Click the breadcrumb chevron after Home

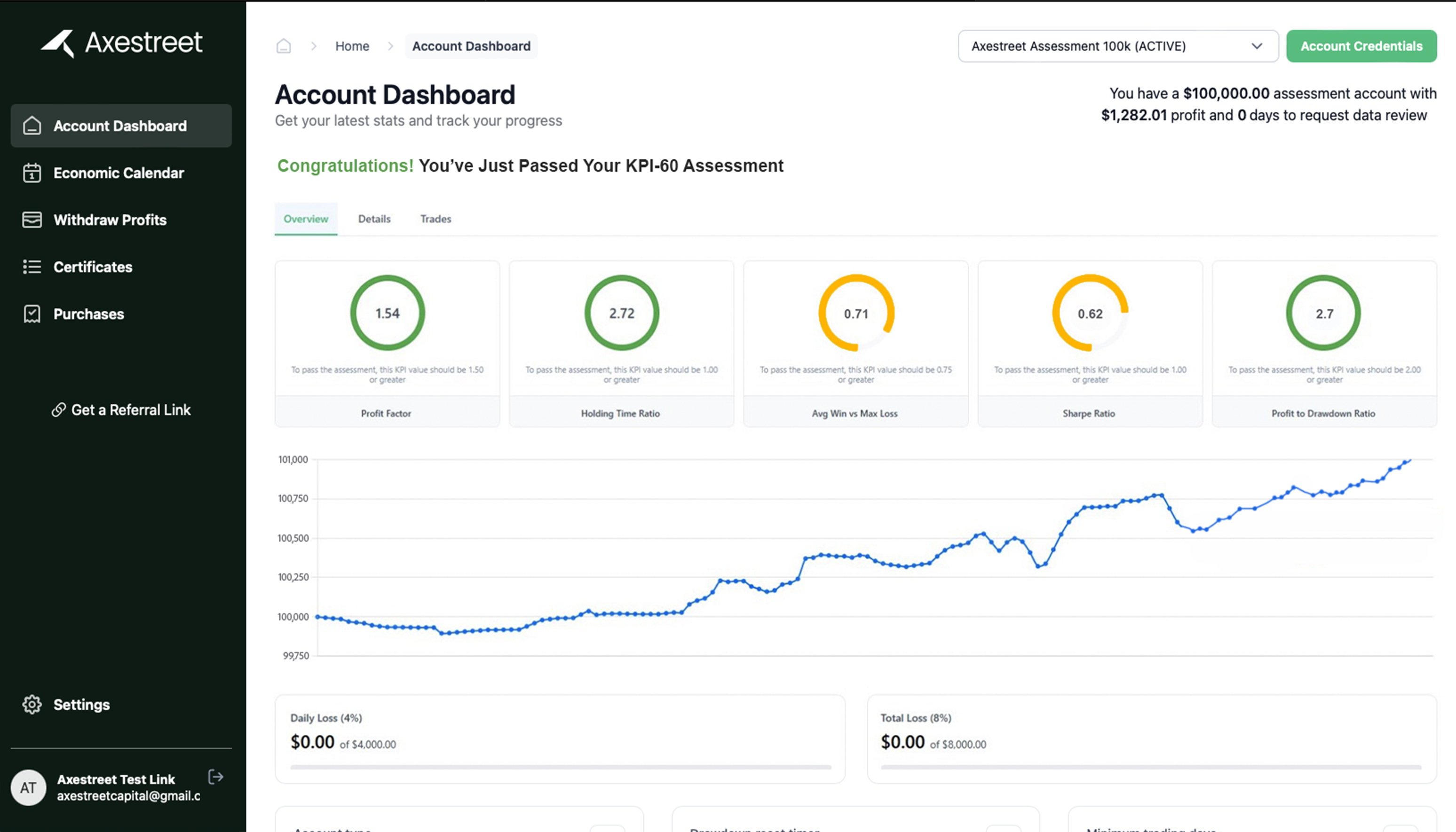[x=390, y=46]
